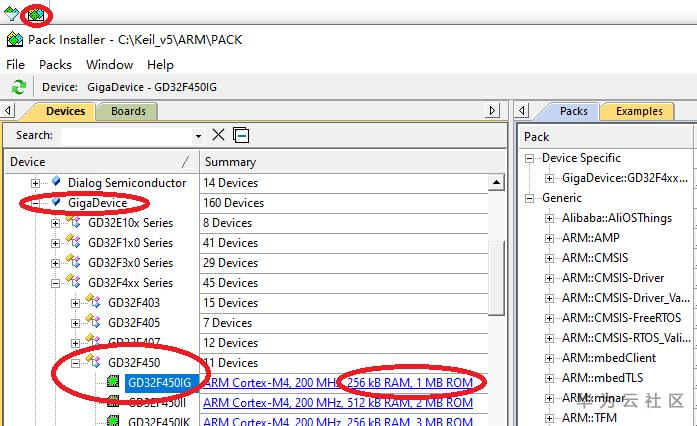The image size is (697, 426).
Task: Click the GigaDevice vendor icon
Action: point(56,202)
